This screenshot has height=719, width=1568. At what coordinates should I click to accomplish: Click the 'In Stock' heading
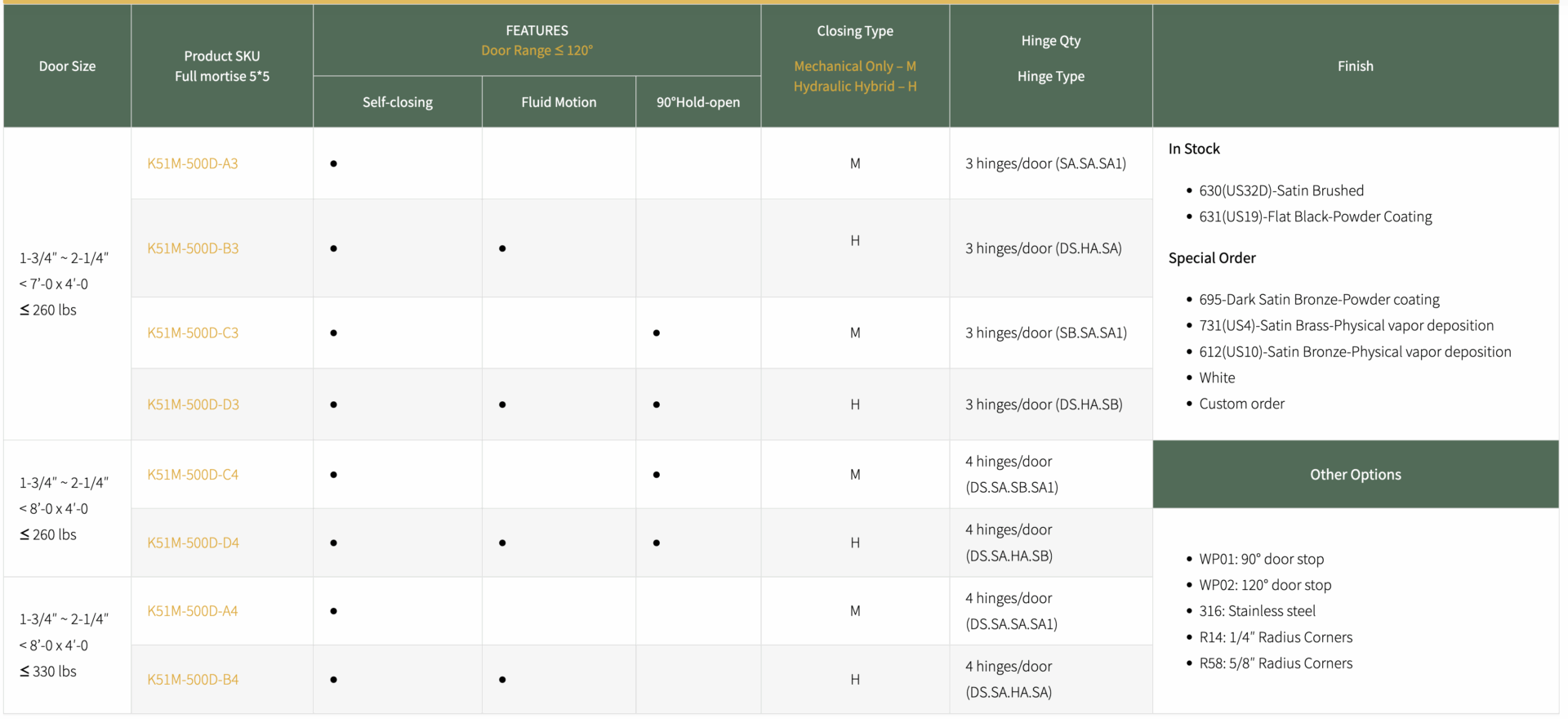(1194, 149)
